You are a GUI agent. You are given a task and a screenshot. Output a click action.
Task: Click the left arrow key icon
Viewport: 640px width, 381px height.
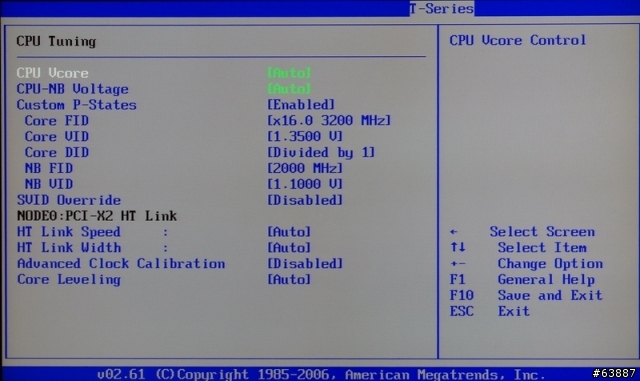453,232
